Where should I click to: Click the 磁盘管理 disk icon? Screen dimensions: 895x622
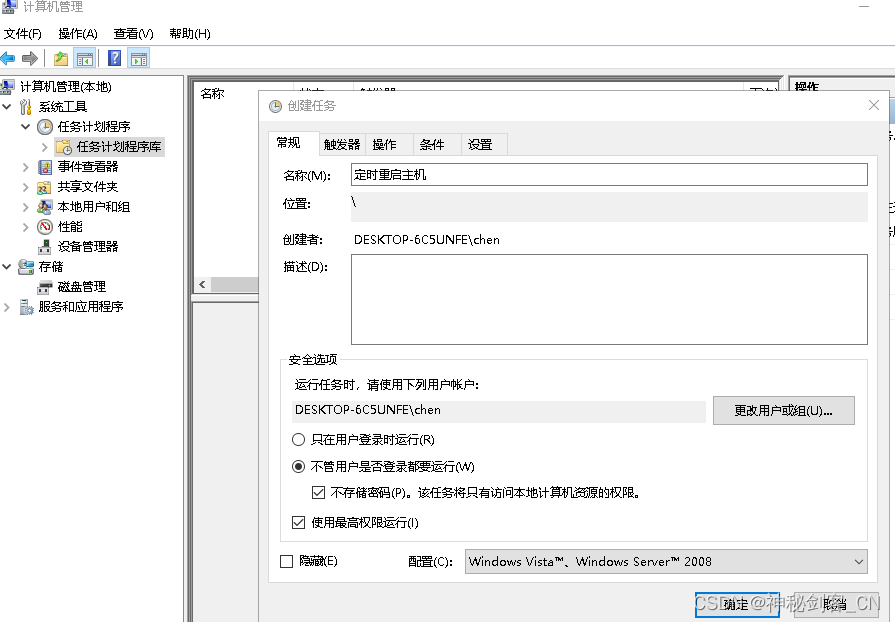45,286
